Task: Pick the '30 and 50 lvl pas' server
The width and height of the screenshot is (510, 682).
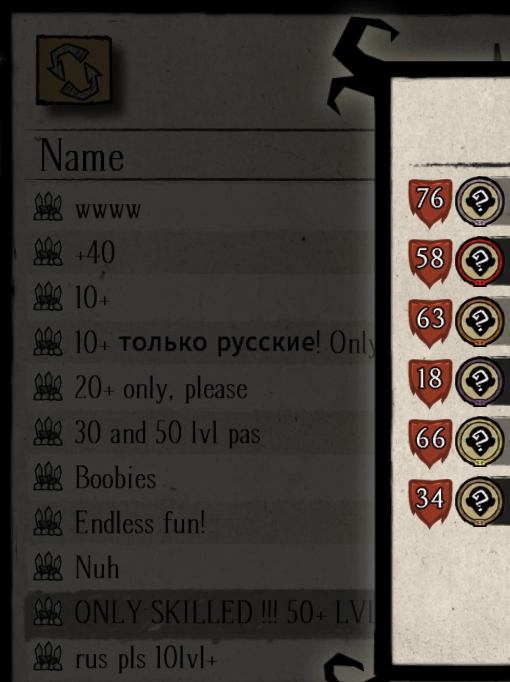Action: 201,433
